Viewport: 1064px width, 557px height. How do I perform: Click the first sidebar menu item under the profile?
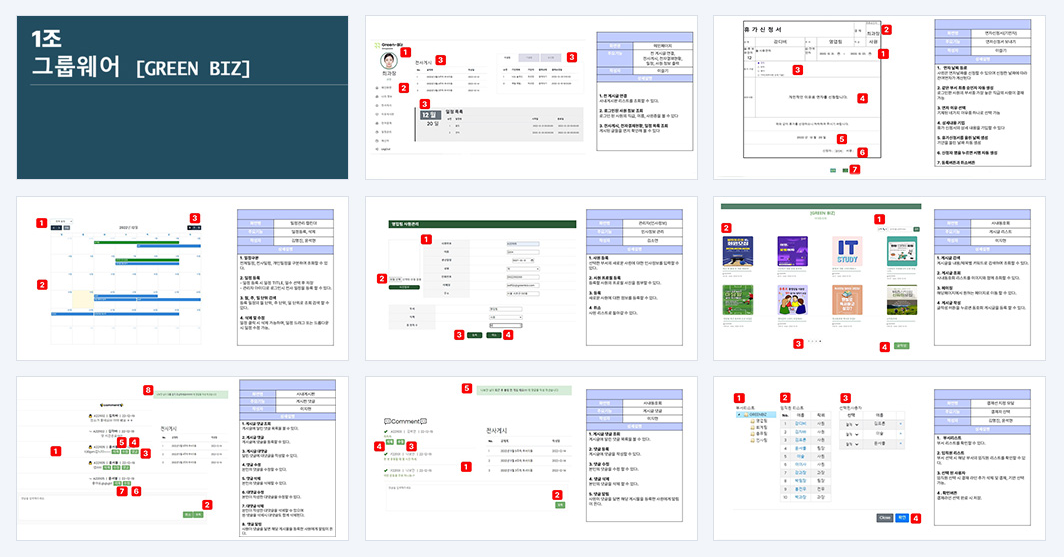[x=385, y=88]
